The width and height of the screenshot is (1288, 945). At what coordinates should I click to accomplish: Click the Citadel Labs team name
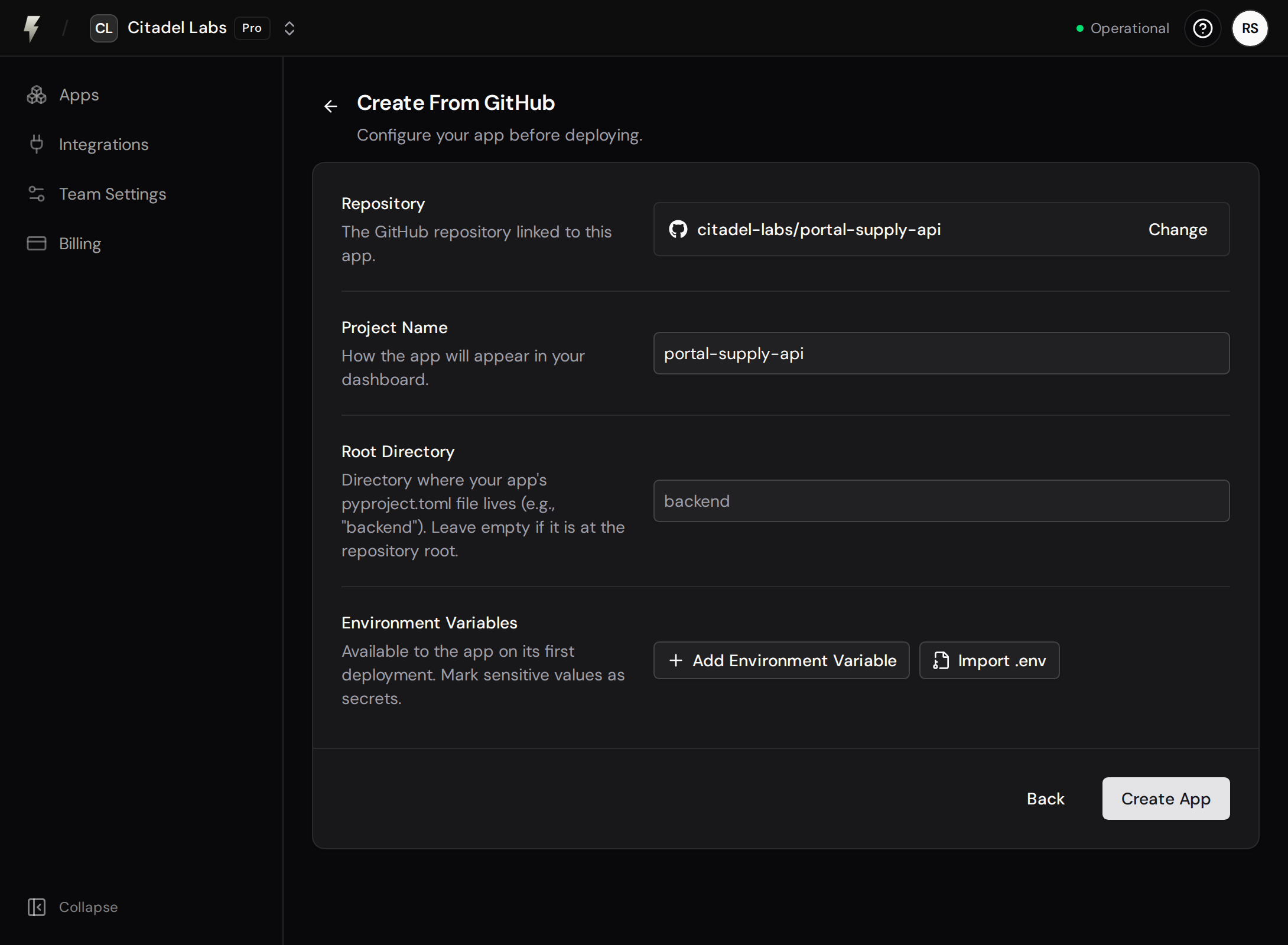click(x=177, y=28)
